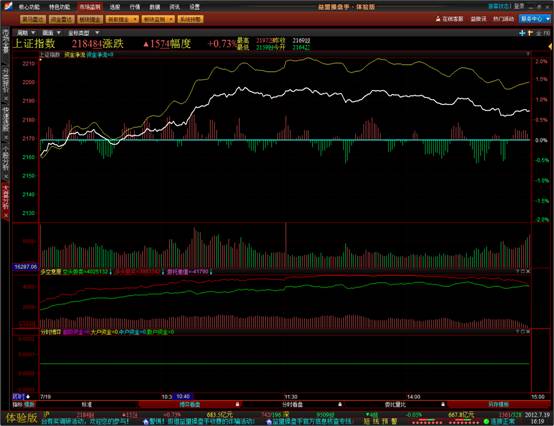Close the 多空 indicator panel
Image resolution: width=554 pixels, height=426 pixels.
528,271
